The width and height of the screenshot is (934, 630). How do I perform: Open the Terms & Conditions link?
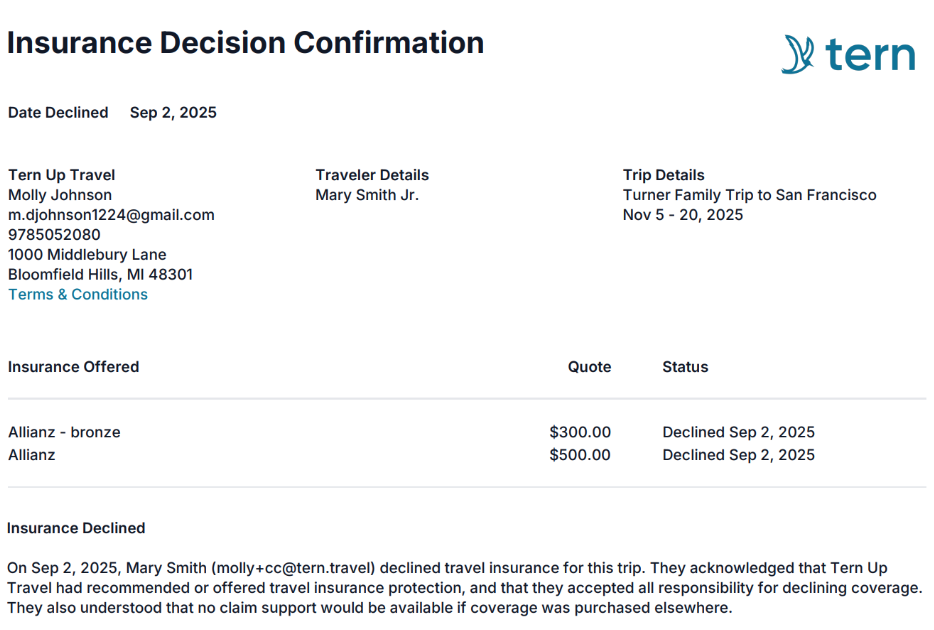click(78, 294)
